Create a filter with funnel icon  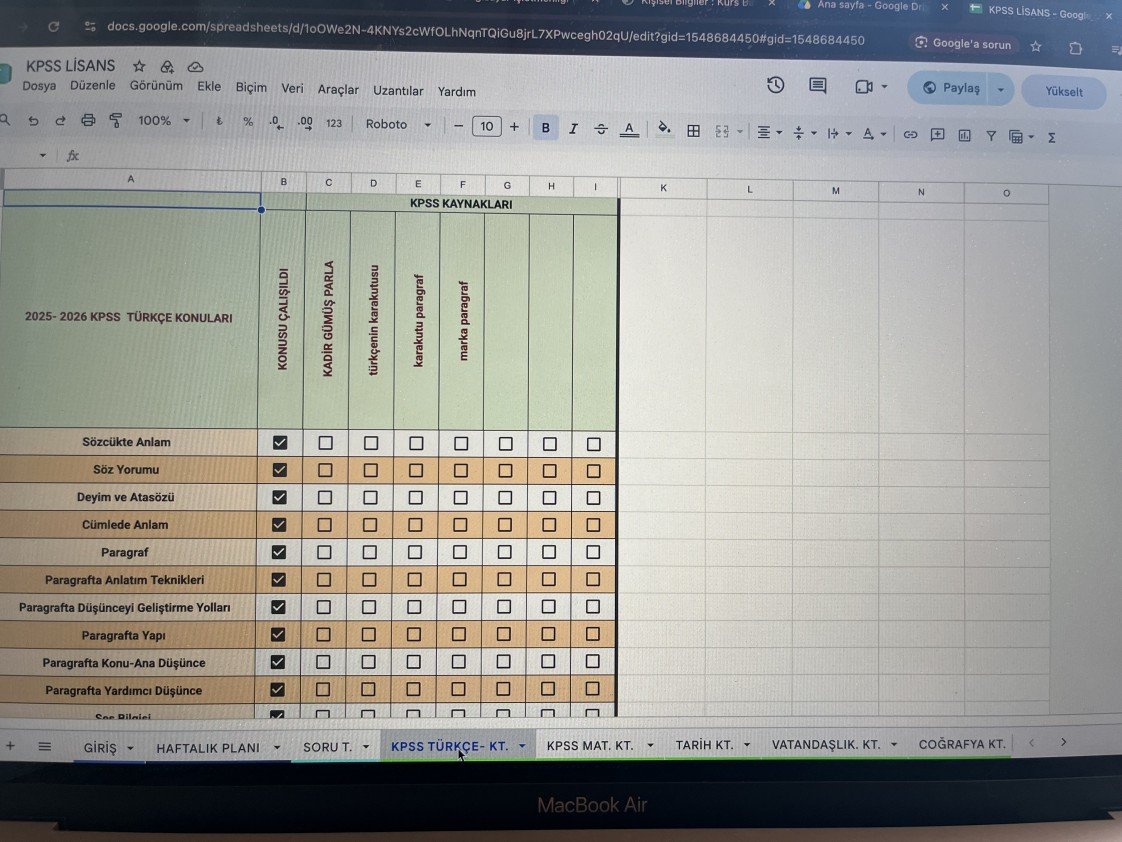coord(991,136)
